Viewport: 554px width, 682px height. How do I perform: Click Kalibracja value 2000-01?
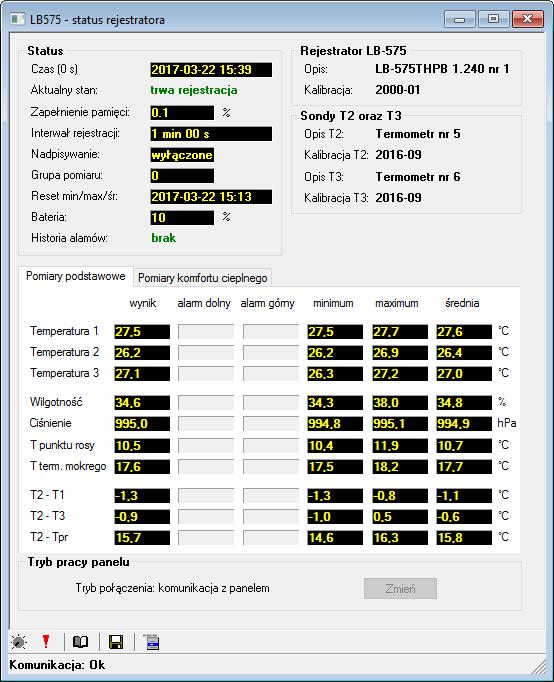398,90
